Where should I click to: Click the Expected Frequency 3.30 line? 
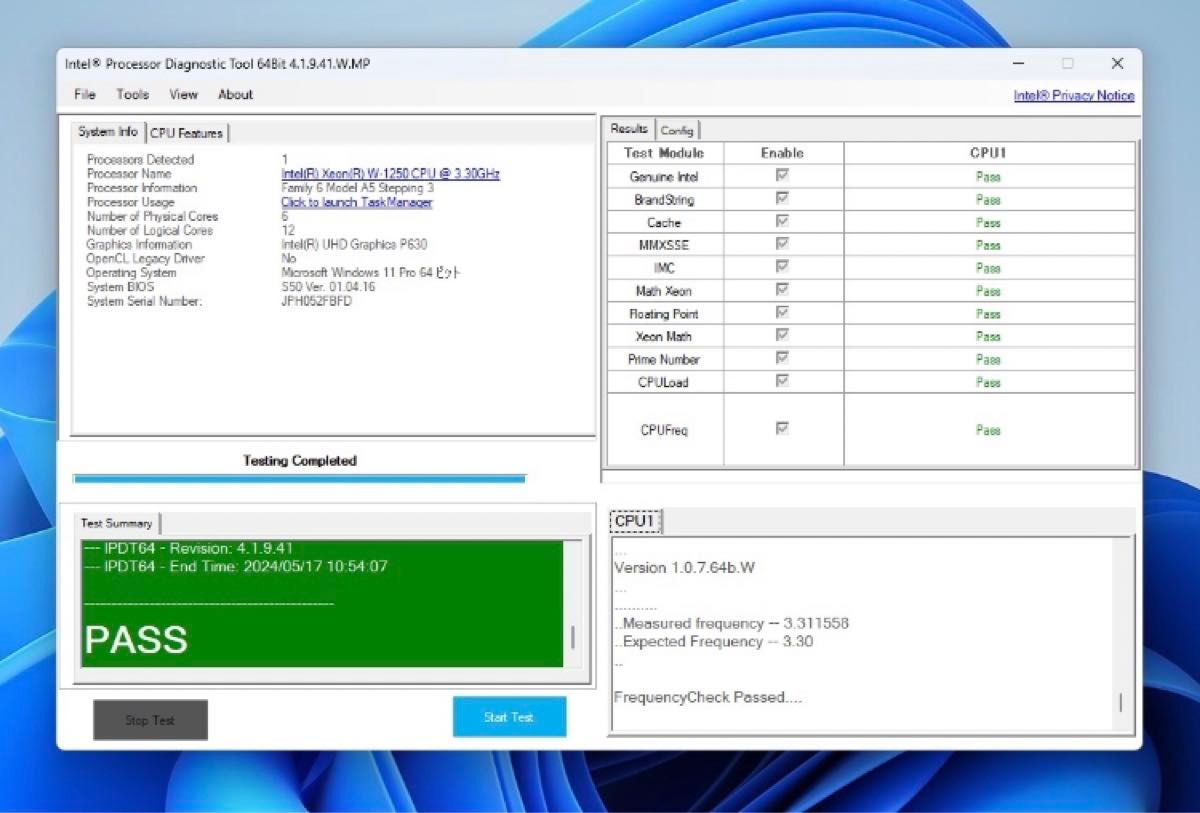point(713,642)
